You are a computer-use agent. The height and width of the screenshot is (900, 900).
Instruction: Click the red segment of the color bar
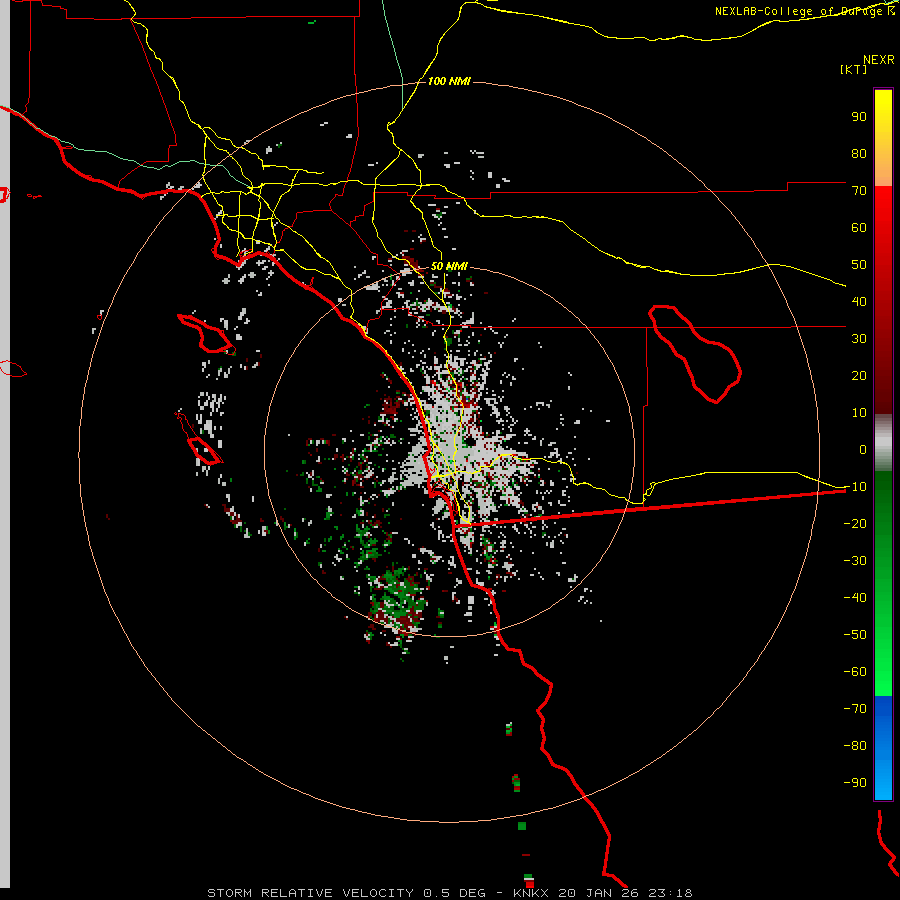(x=883, y=300)
